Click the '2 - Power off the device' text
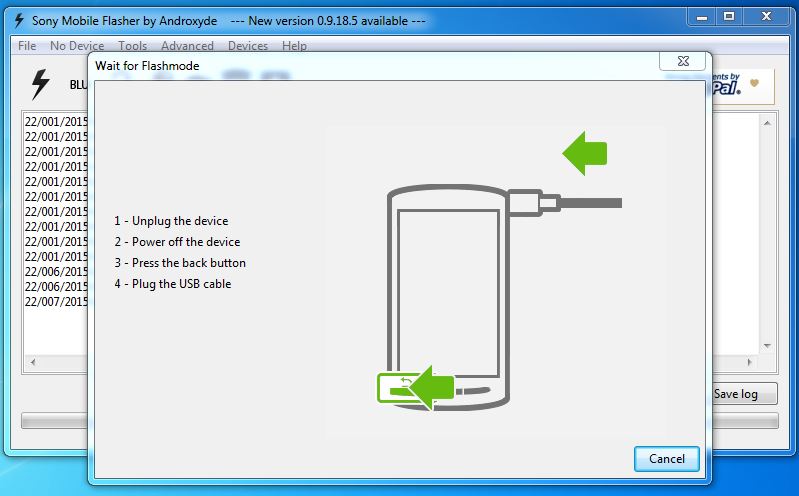This screenshot has width=799, height=496. [x=177, y=242]
